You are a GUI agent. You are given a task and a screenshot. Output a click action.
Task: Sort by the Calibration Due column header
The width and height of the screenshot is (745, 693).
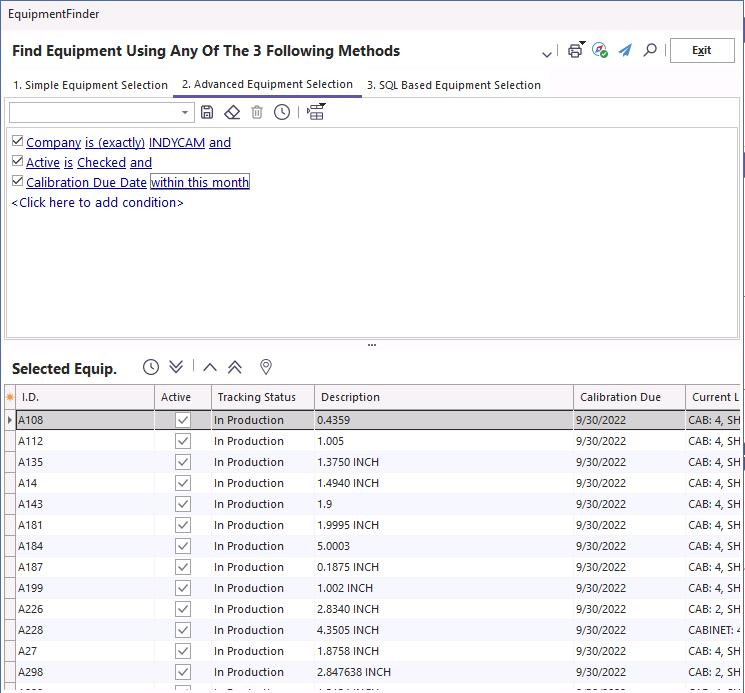point(620,397)
